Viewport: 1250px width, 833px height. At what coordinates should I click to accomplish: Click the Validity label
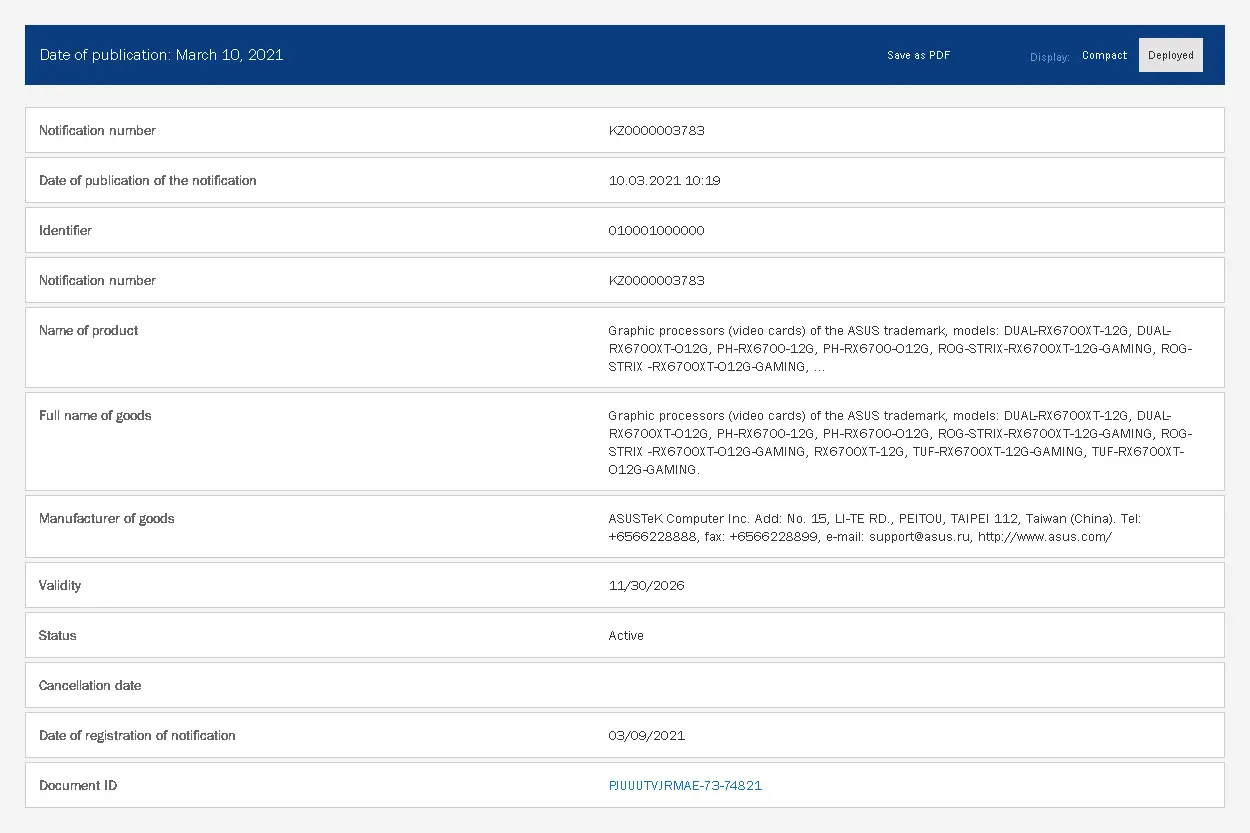tap(60, 585)
